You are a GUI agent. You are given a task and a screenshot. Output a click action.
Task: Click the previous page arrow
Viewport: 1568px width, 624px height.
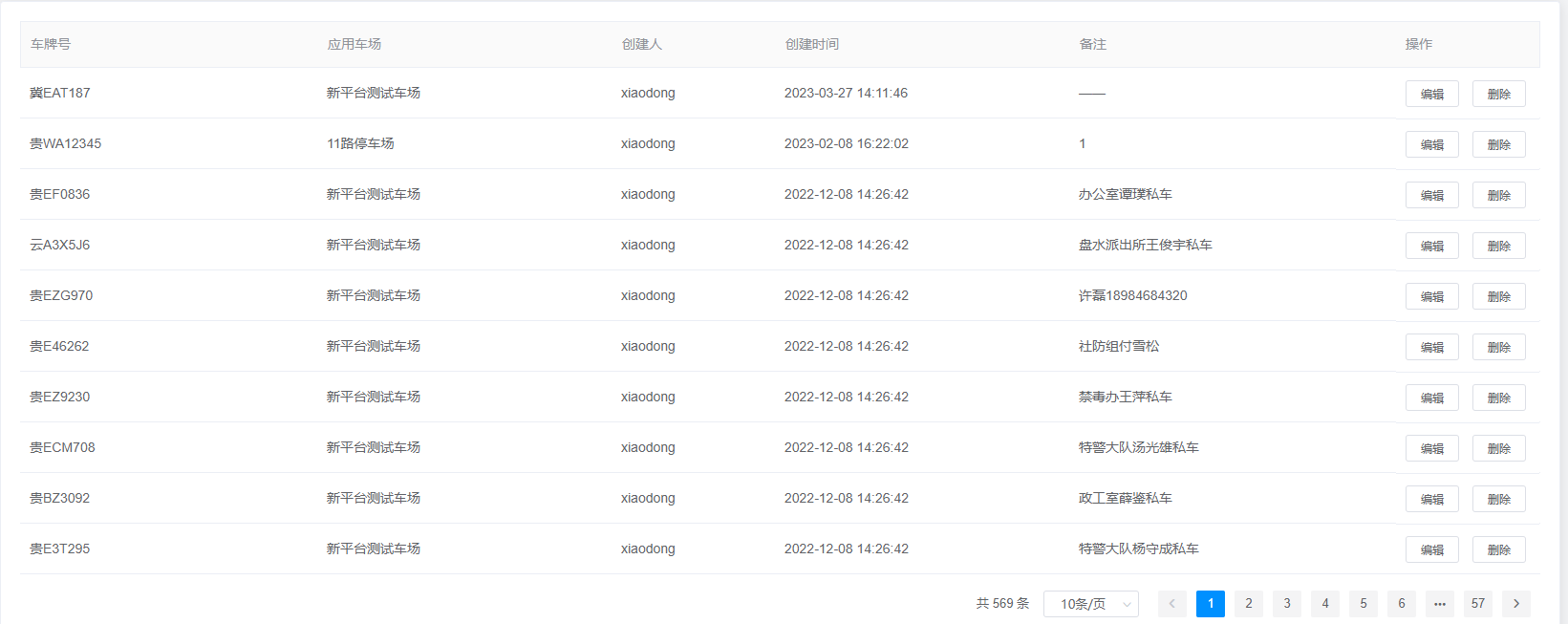[1171, 604]
